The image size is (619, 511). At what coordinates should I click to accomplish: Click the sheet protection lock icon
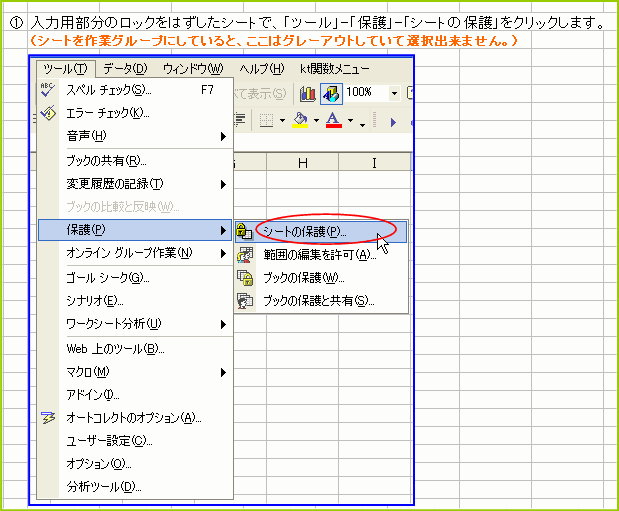click(245, 232)
